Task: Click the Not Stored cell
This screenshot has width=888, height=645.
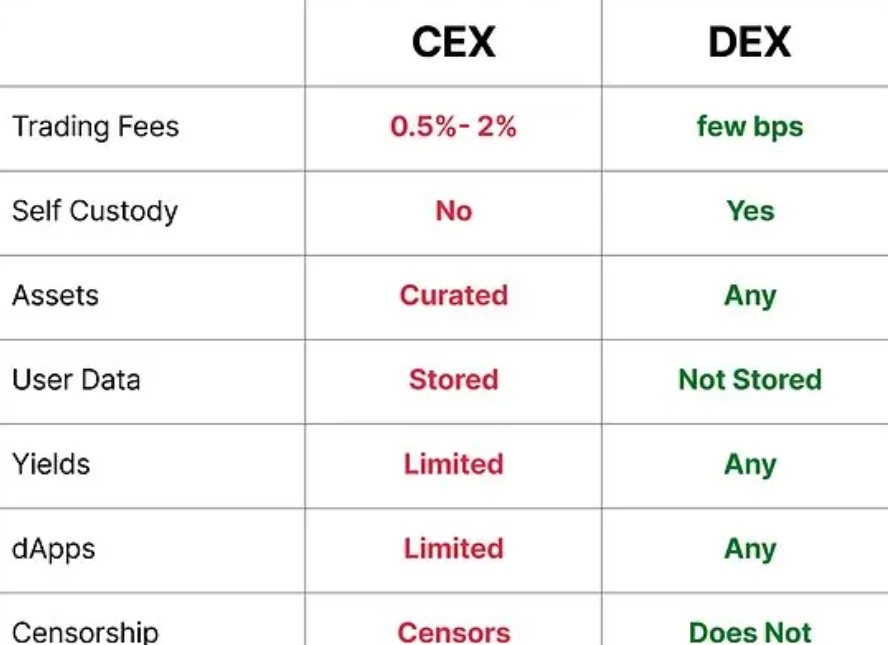Action: tap(750, 379)
